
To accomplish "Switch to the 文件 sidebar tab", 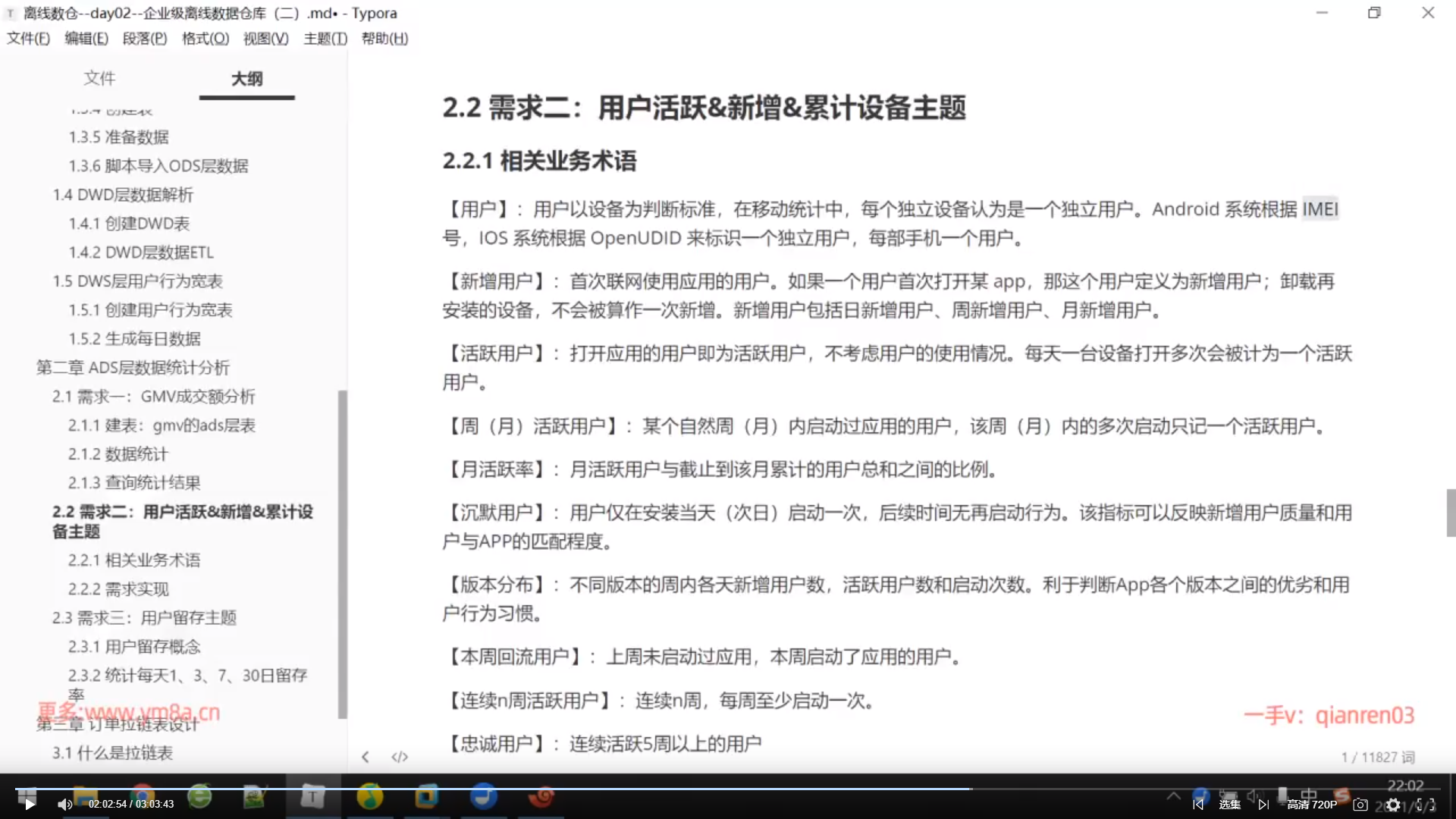I will pyautogui.click(x=99, y=78).
